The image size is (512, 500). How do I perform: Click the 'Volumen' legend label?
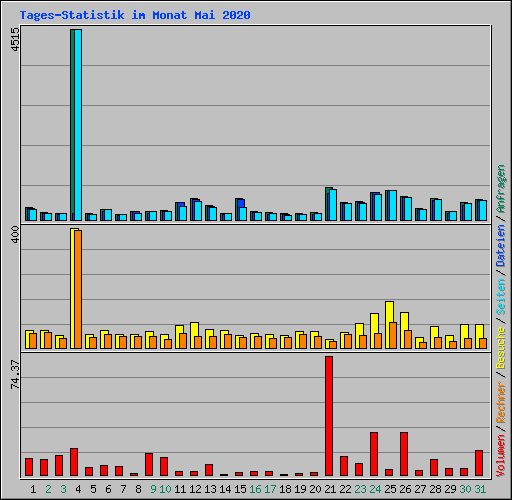pyautogui.click(x=500, y=456)
